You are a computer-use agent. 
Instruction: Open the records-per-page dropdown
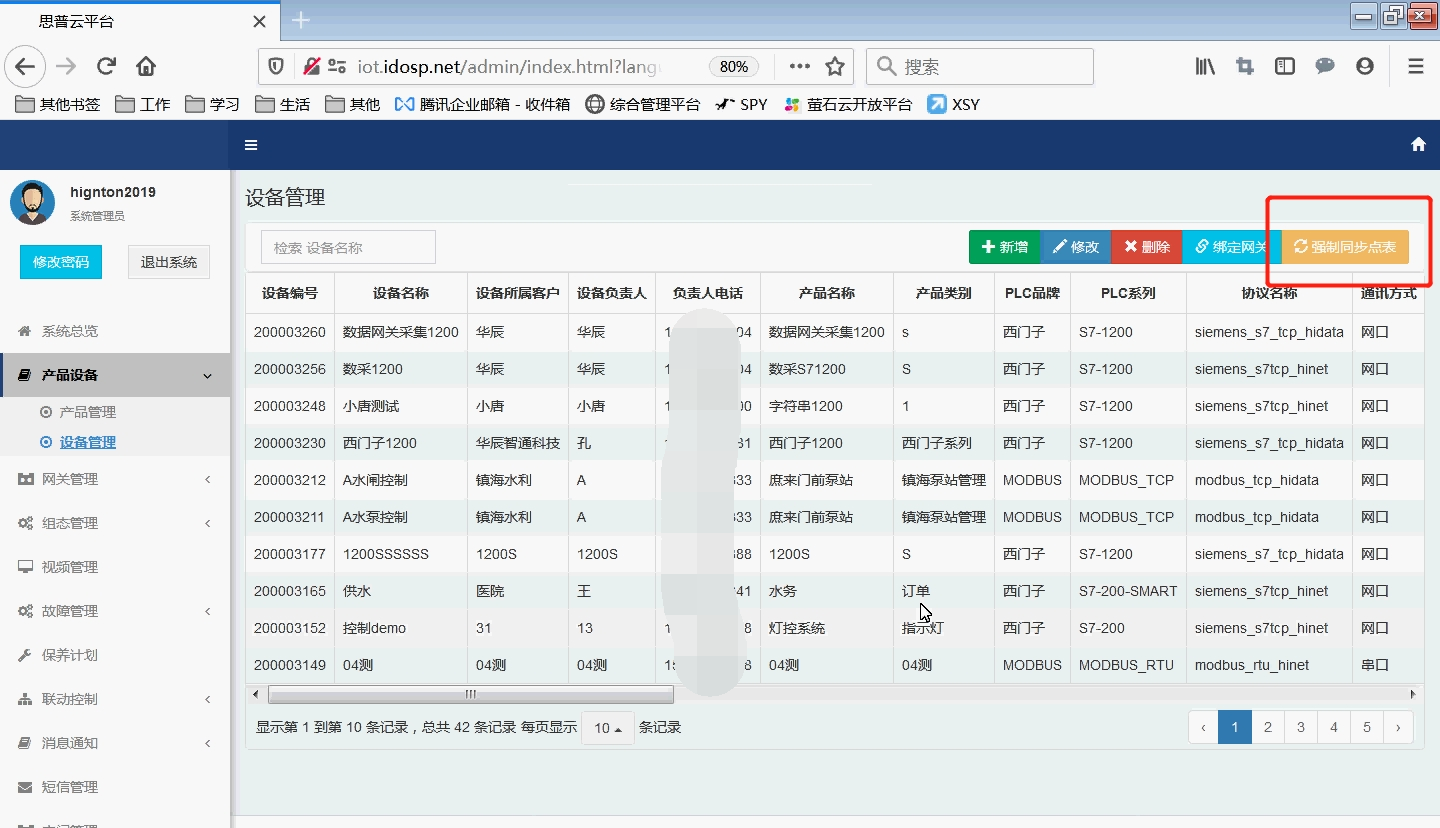(x=608, y=728)
